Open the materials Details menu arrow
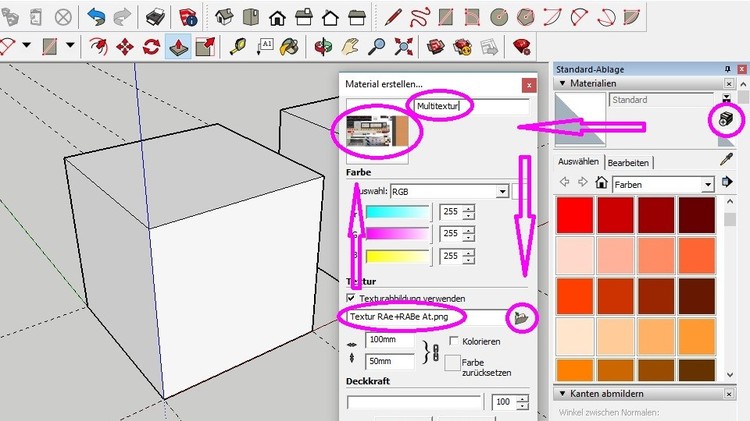Viewport: 750px width, 421px height. pyautogui.click(x=728, y=182)
